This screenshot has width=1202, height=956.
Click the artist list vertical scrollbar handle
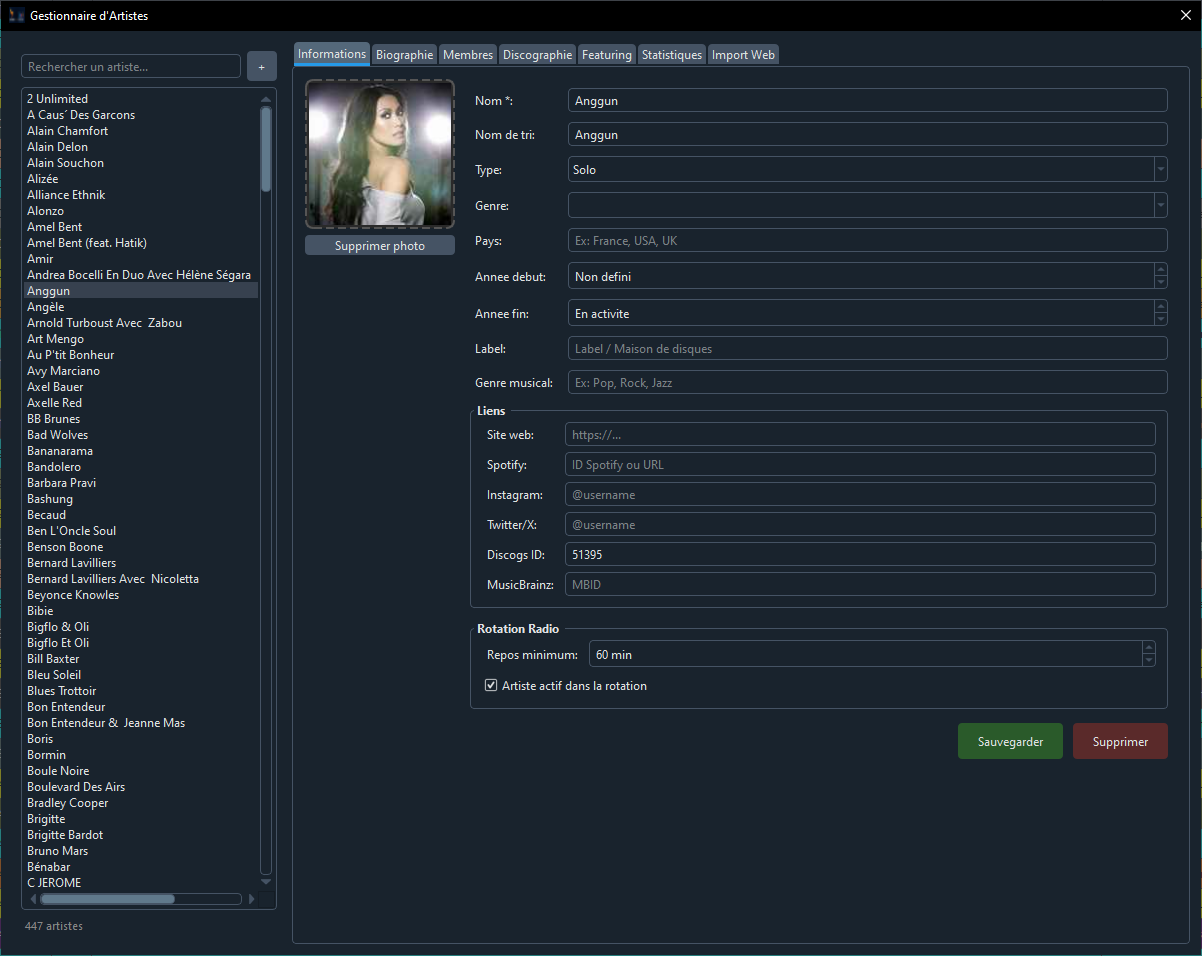coord(266,148)
